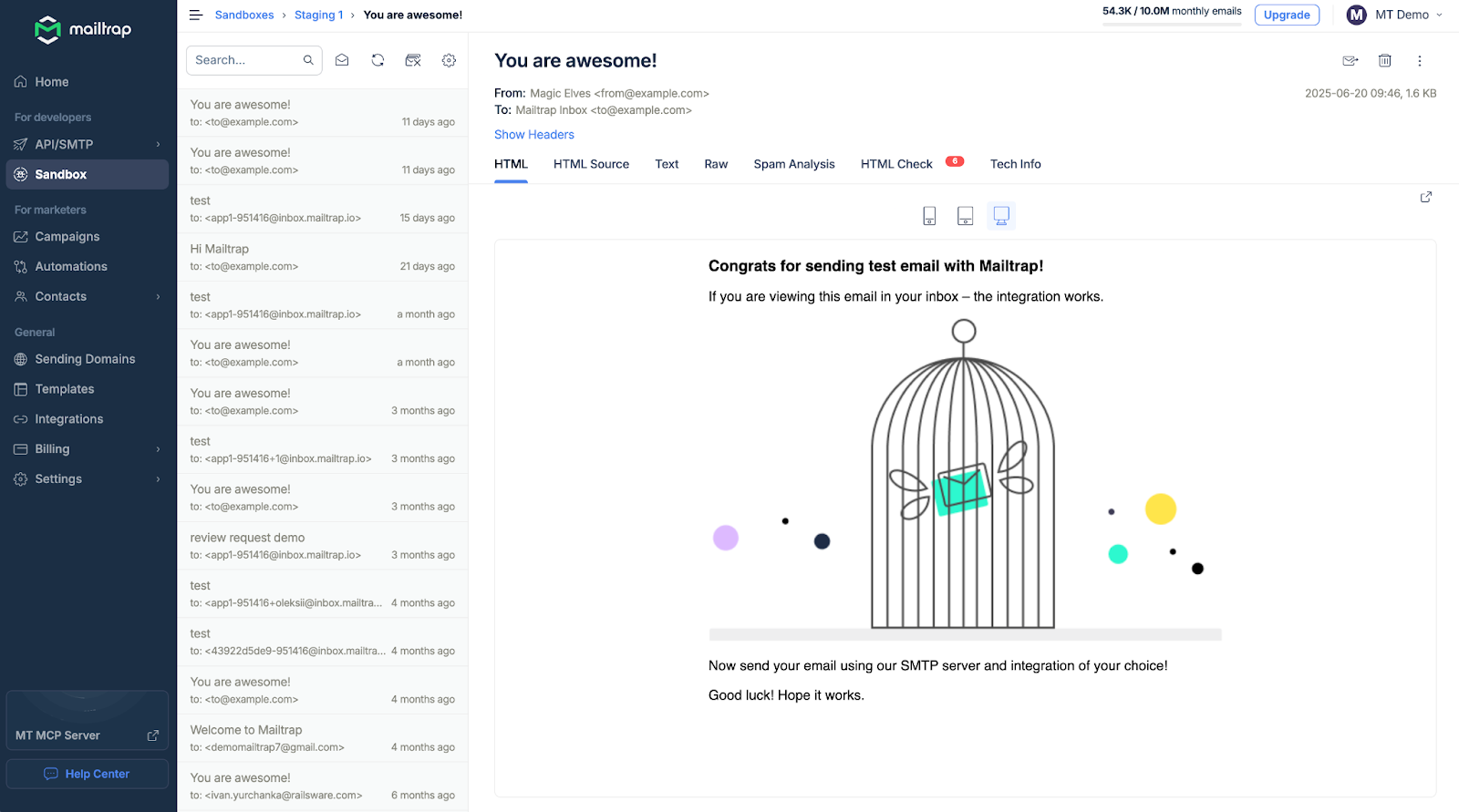Open Sandbox in sidebar

tap(88, 174)
